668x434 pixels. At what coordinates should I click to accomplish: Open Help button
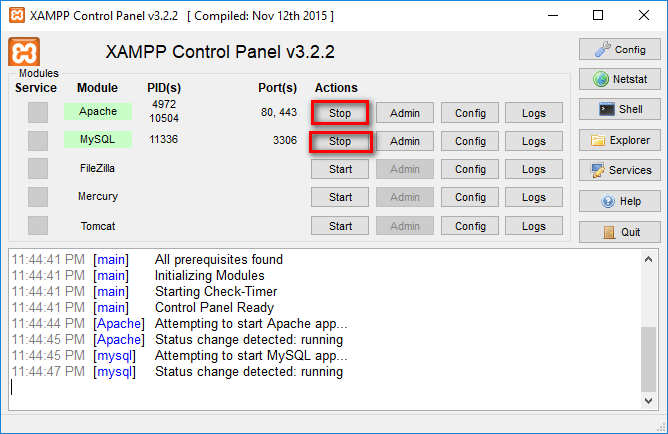(x=620, y=201)
